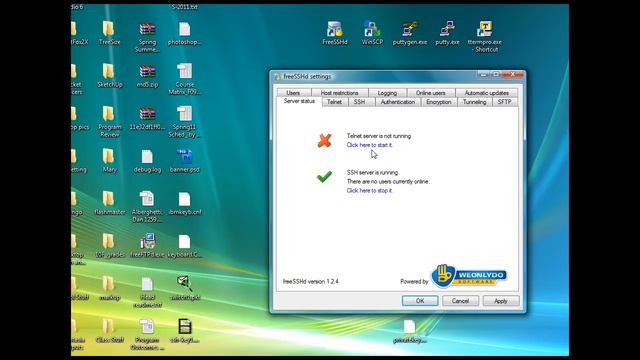Click 'Click here to stop it' SSH link

pyautogui.click(x=369, y=191)
